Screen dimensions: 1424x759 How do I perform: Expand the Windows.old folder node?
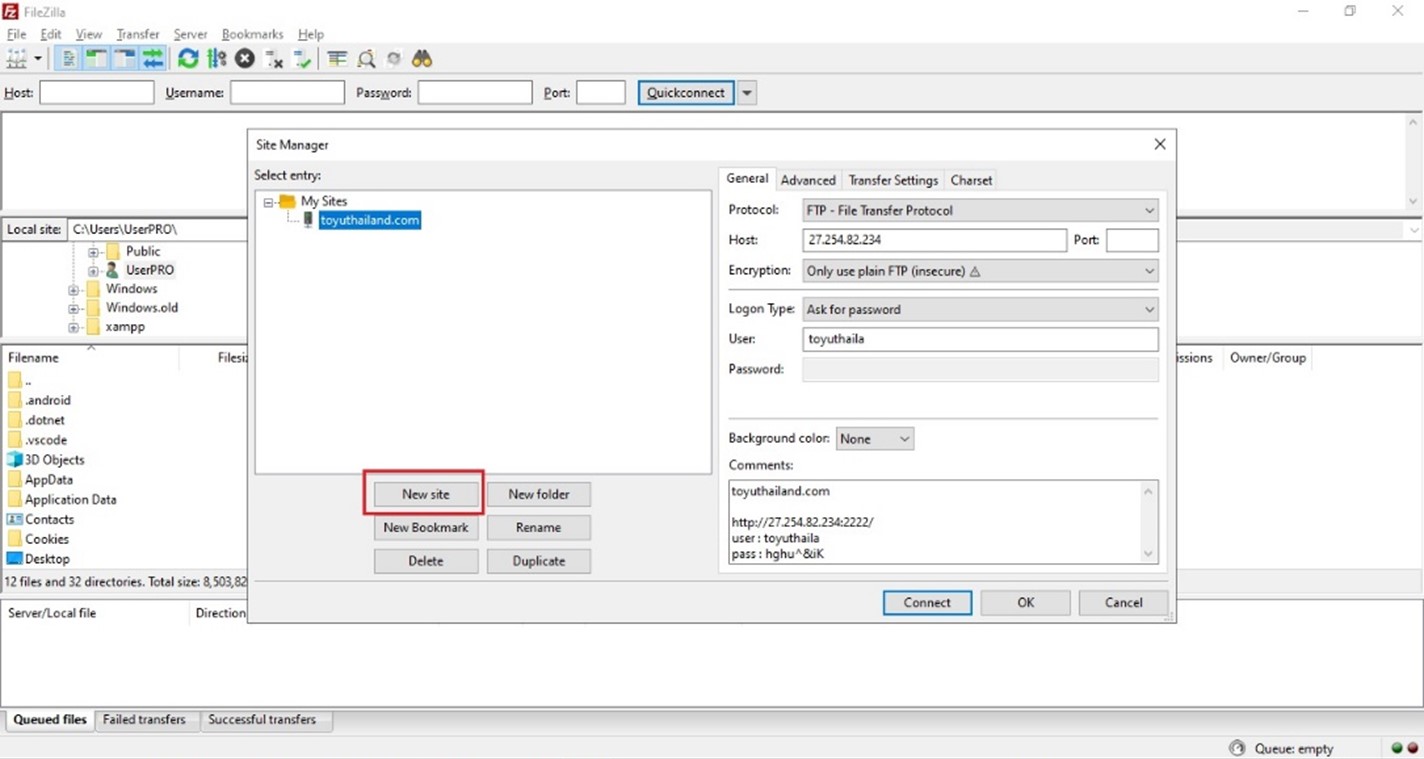point(73,309)
